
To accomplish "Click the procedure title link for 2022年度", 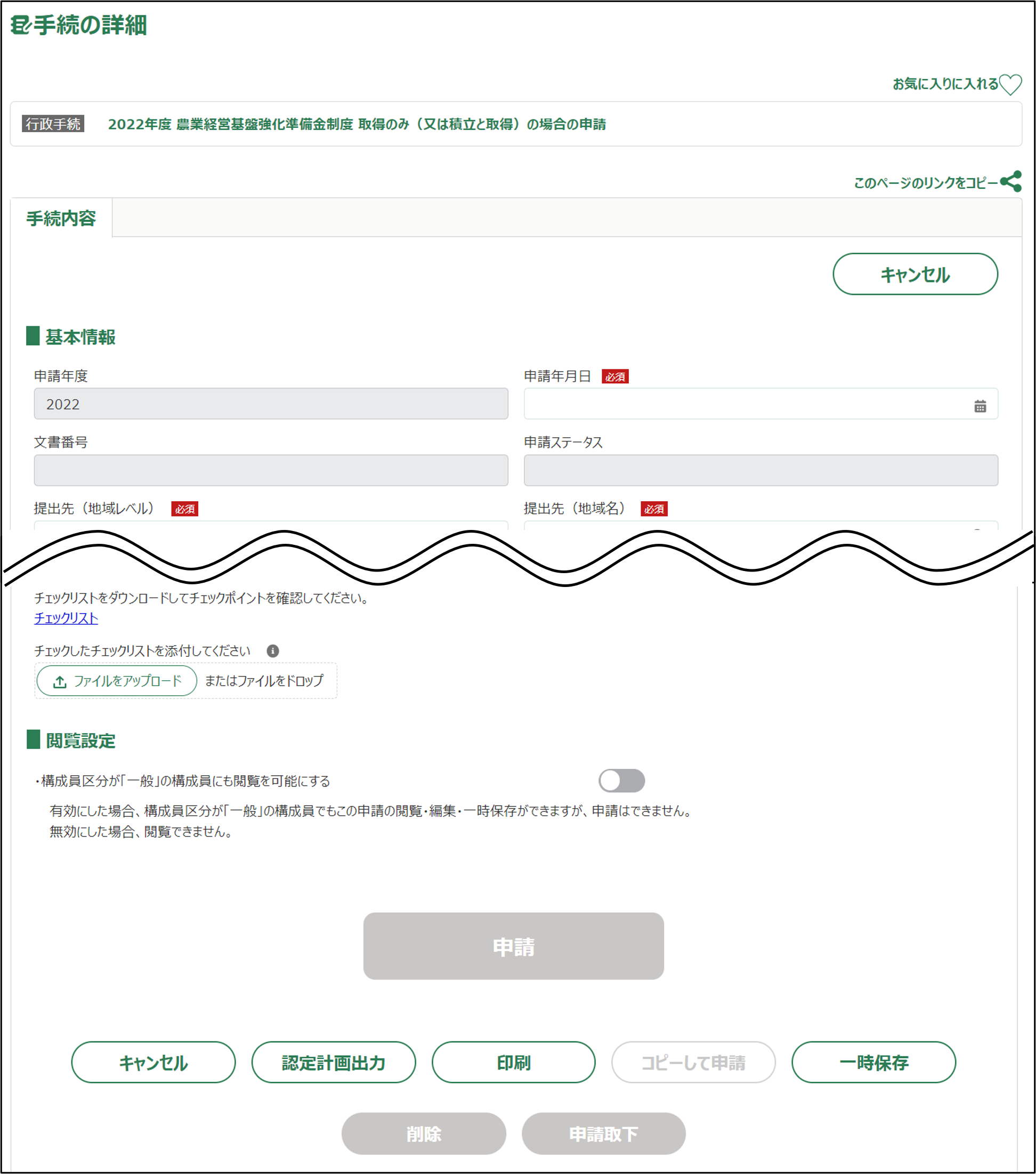I will click(357, 124).
